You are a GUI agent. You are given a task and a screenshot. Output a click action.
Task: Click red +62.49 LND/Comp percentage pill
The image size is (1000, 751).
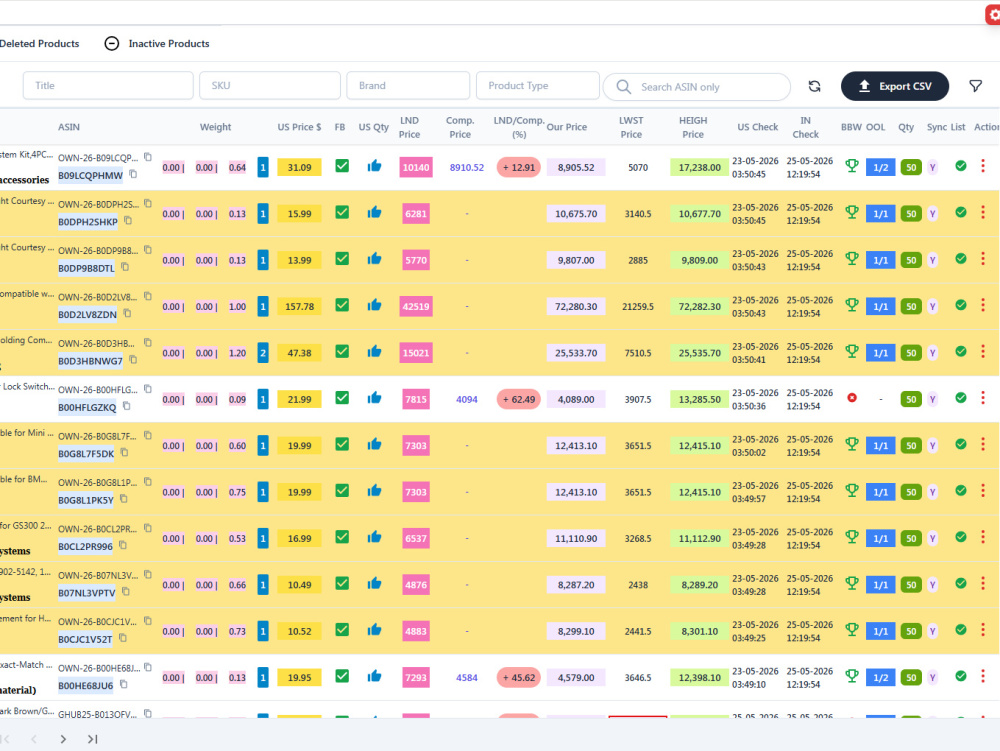pos(518,399)
